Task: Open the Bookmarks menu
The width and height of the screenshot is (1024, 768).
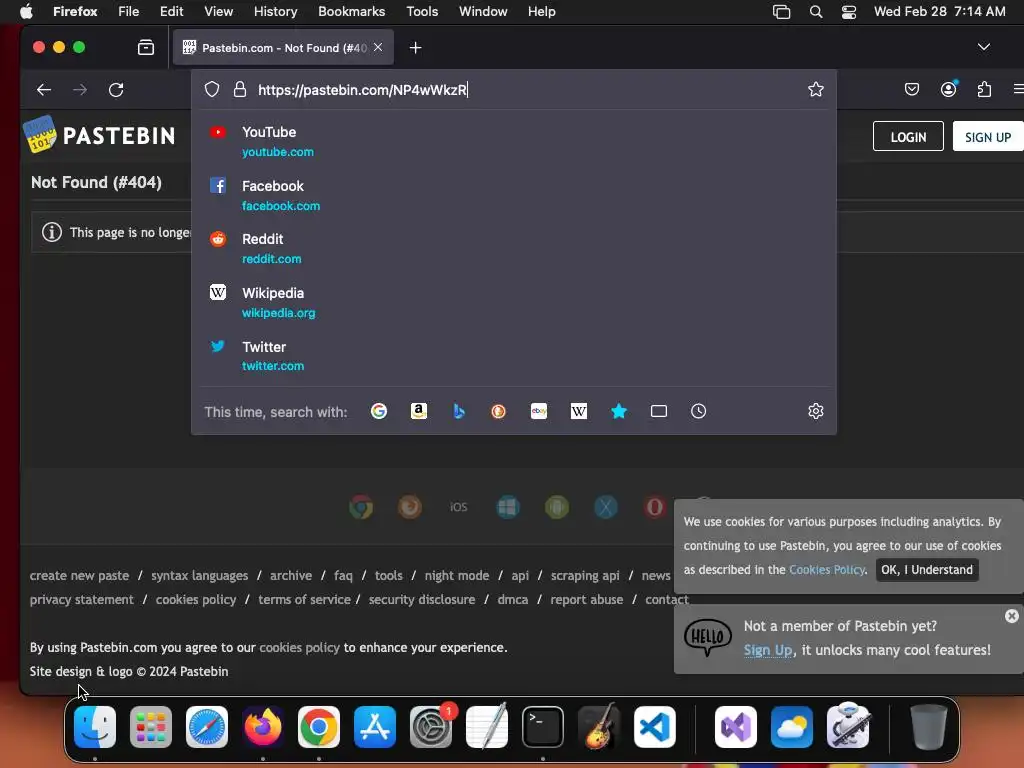Action: [351, 11]
